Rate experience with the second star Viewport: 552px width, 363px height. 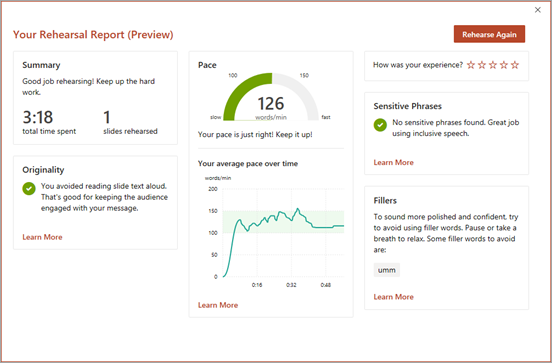[482, 65]
